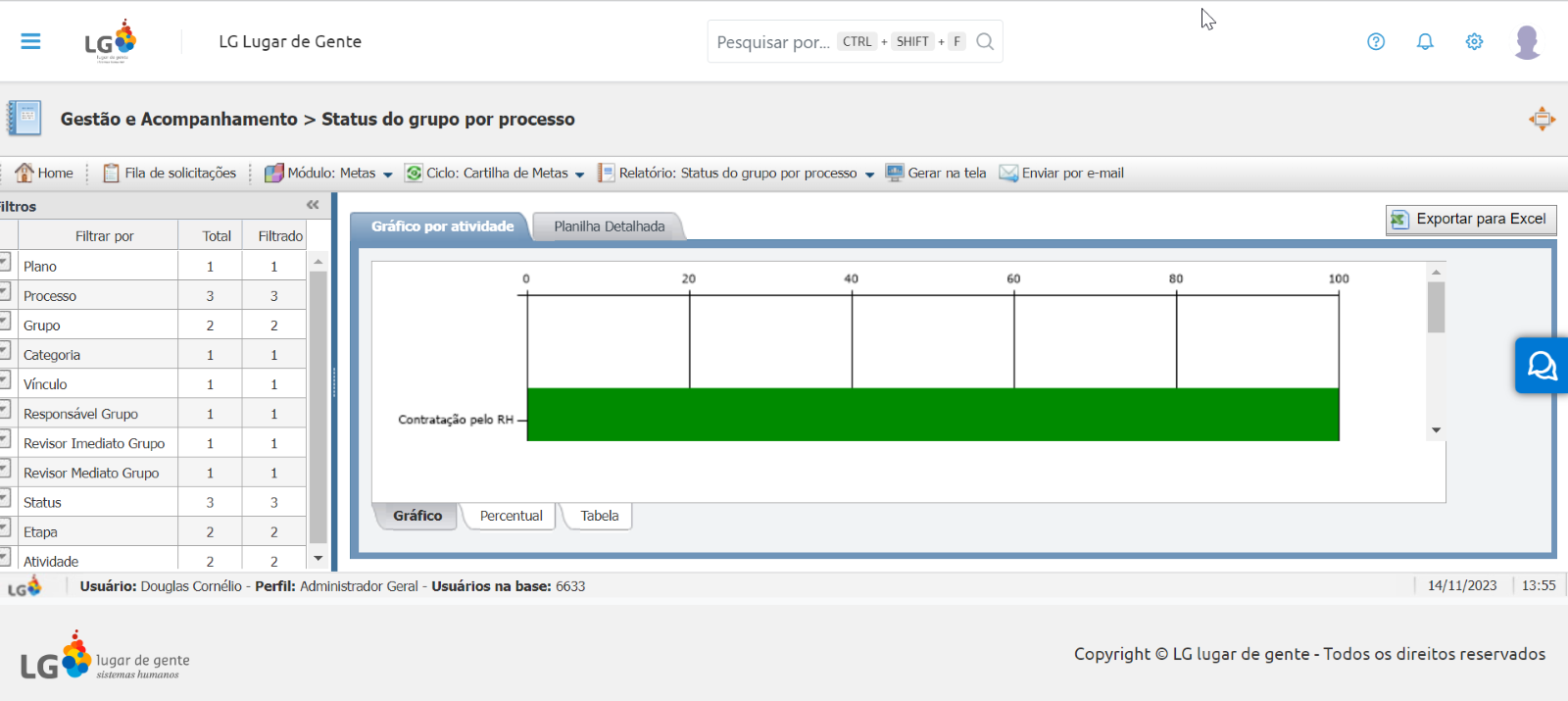Click the Home toolbar label
This screenshot has width=1568, height=701.
pyautogui.click(x=56, y=173)
